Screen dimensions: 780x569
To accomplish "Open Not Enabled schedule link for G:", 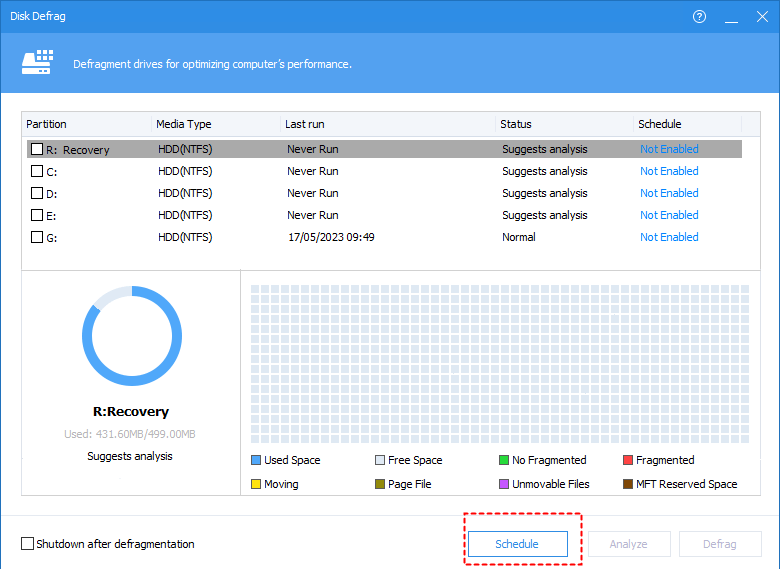I will tap(669, 237).
